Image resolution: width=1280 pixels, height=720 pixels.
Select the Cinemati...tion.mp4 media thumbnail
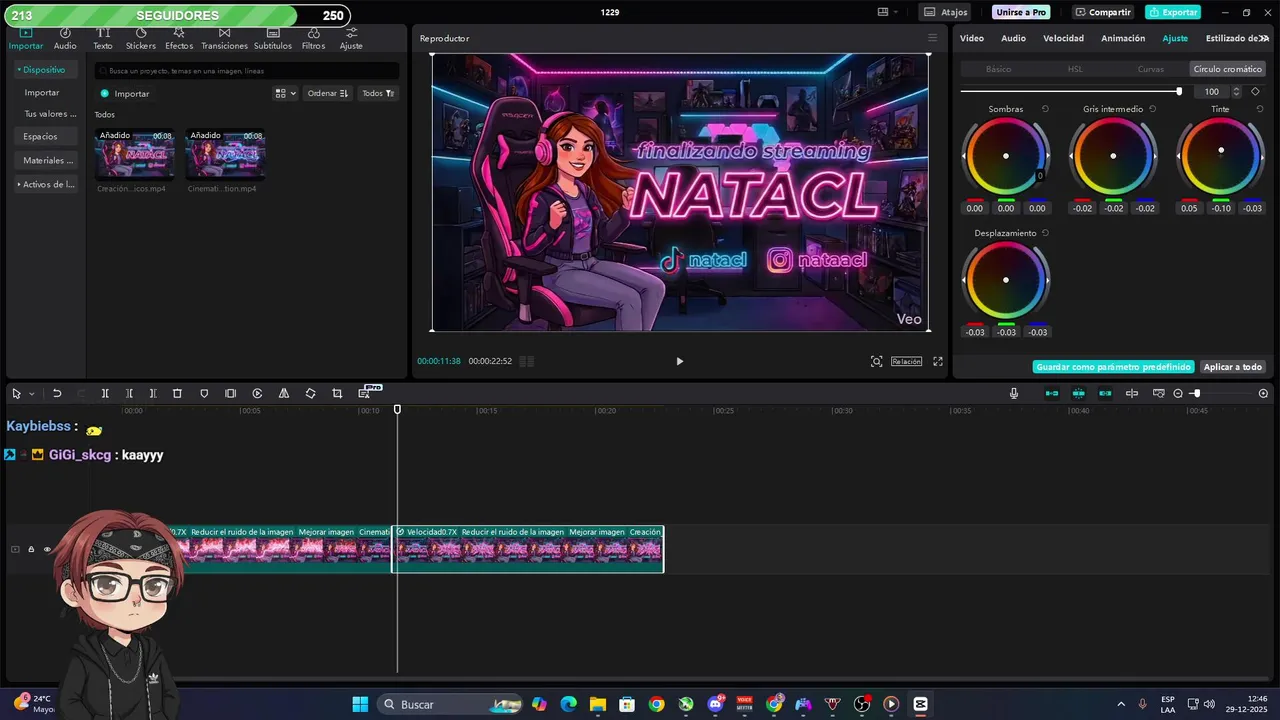point(225,154)
